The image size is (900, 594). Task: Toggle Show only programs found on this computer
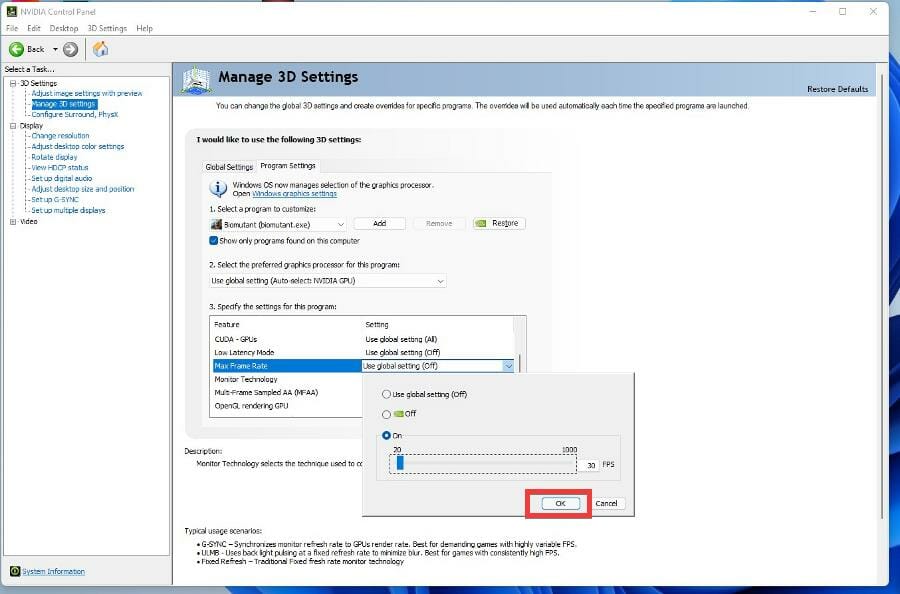coord(214,240)
